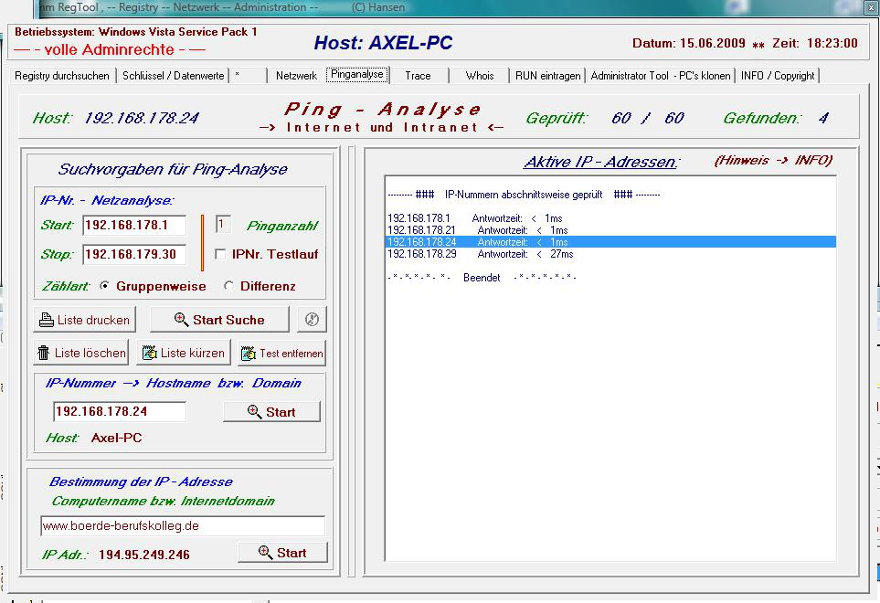Start hostname lookup for 192.168.178.24
The width and height of the screenshot is (880, 603).
271,412
